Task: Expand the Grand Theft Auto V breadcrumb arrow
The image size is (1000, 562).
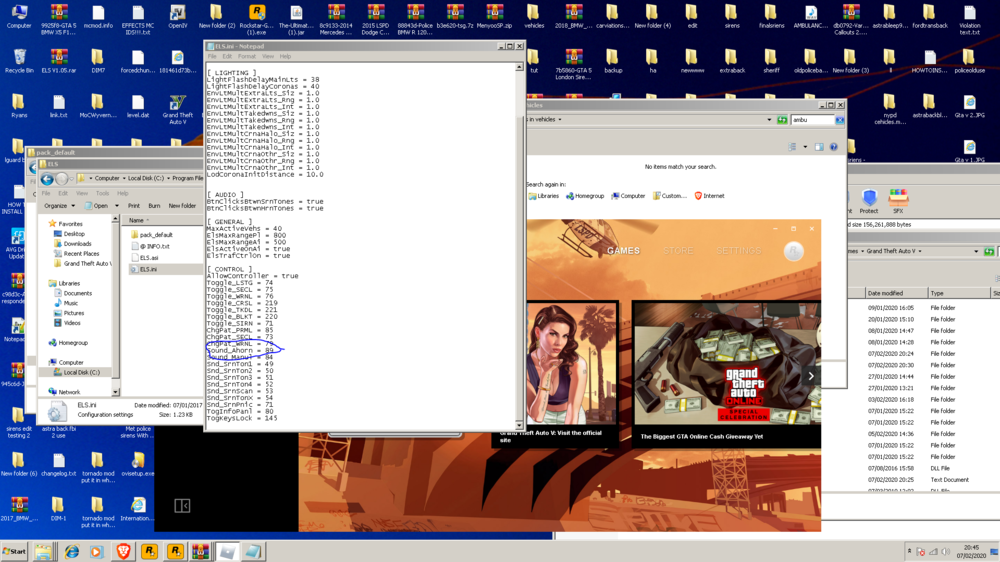Action: pos(920,251)
